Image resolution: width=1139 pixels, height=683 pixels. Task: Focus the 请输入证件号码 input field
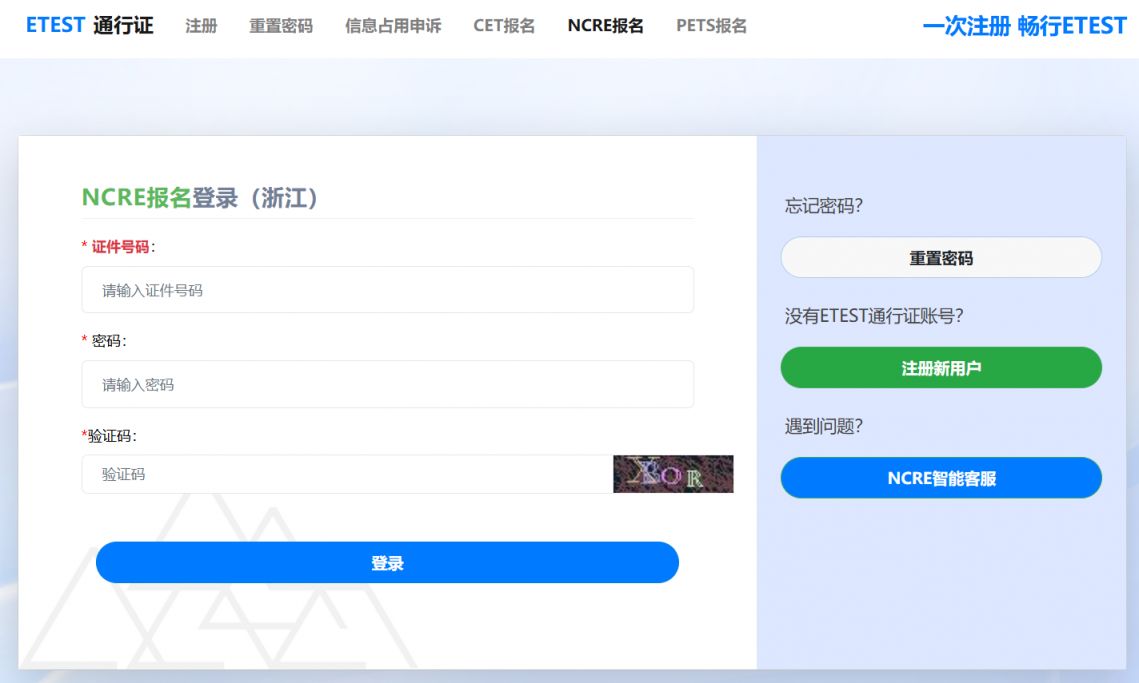pos(387,290)
